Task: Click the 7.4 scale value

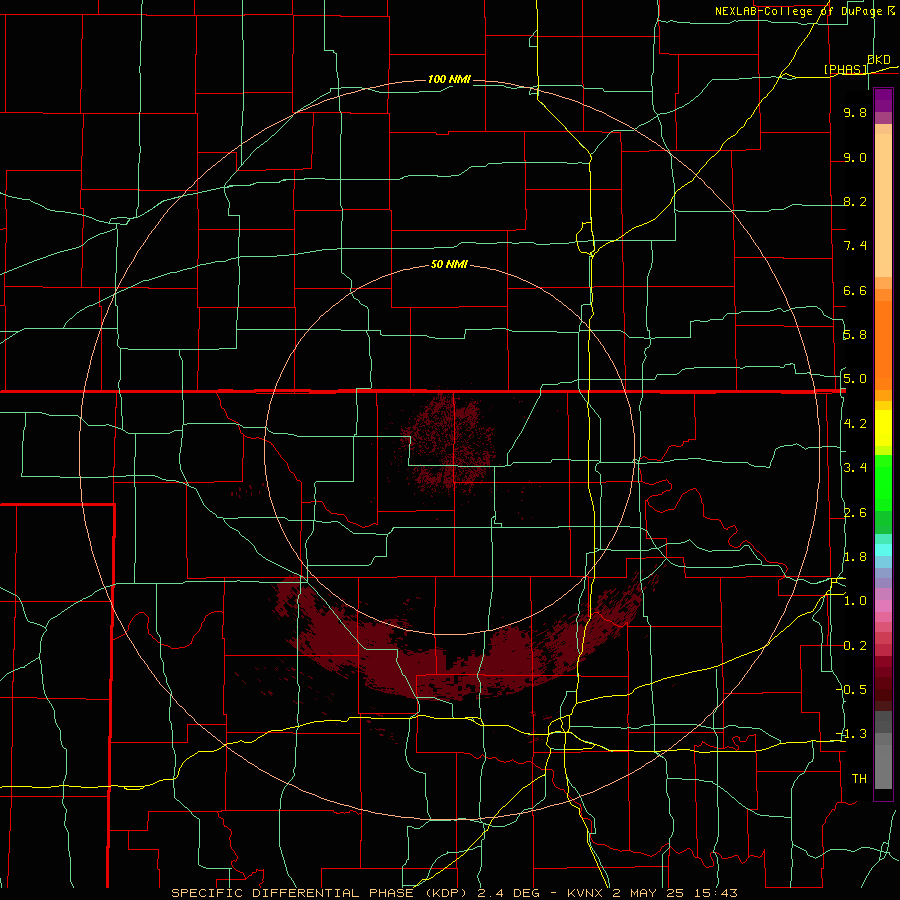Action: point(855,246)
